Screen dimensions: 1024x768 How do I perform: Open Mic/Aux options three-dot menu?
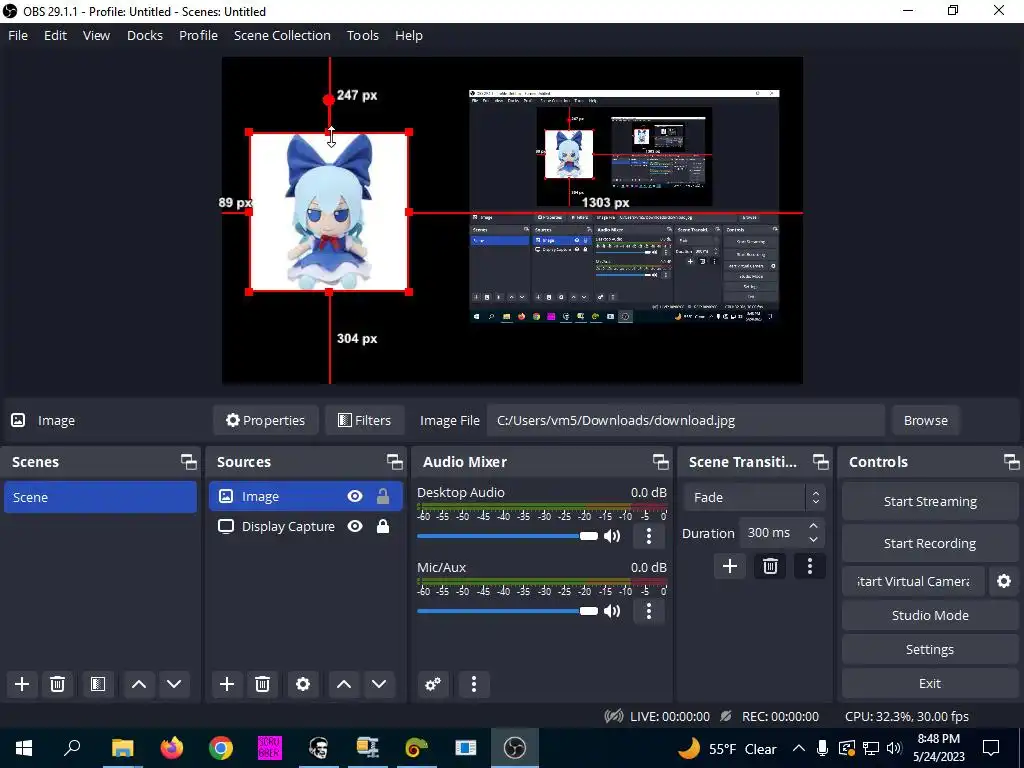point(648,611)
